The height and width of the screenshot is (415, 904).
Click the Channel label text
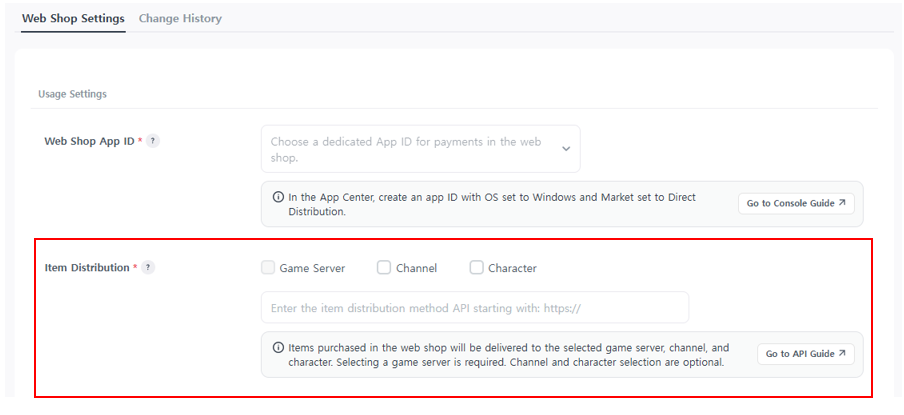(x=416, y=268)
